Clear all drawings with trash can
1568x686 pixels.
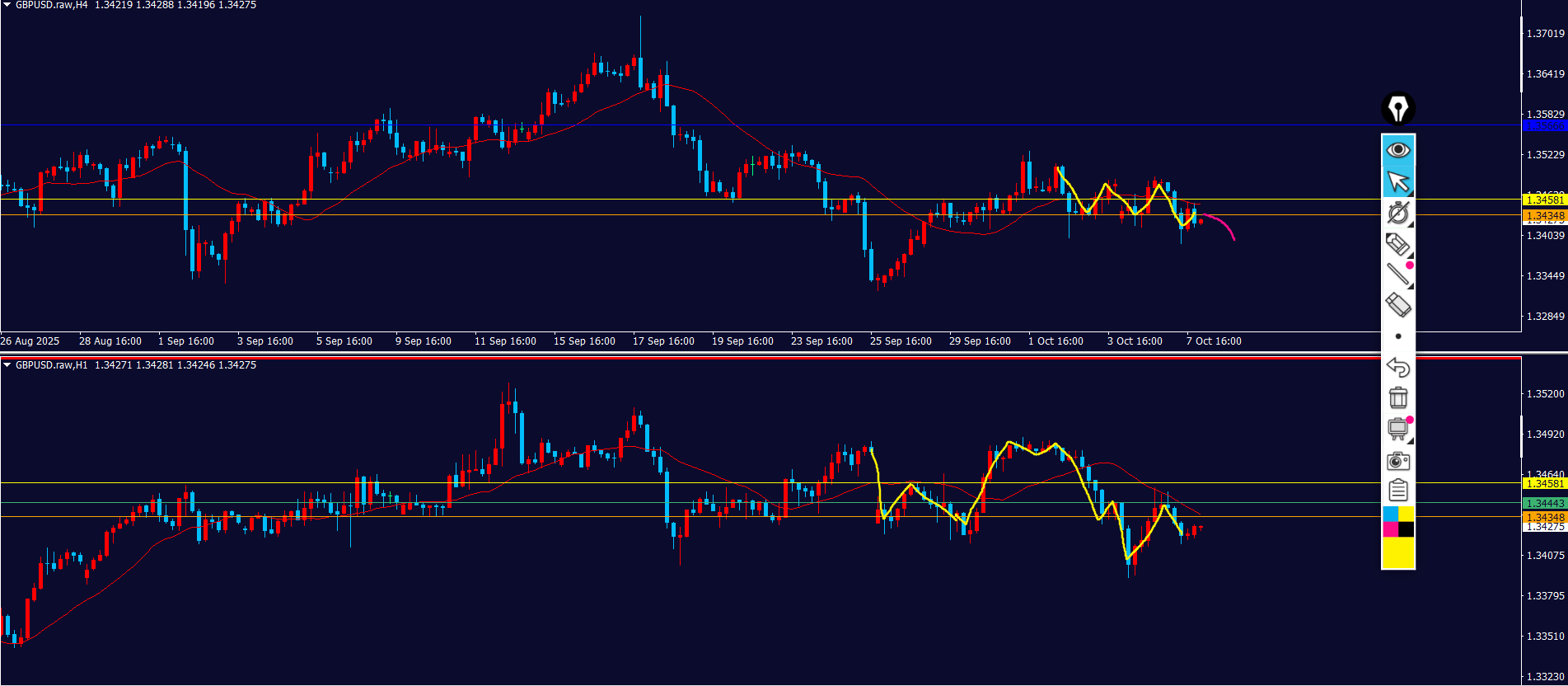[x=1397, y=397]
